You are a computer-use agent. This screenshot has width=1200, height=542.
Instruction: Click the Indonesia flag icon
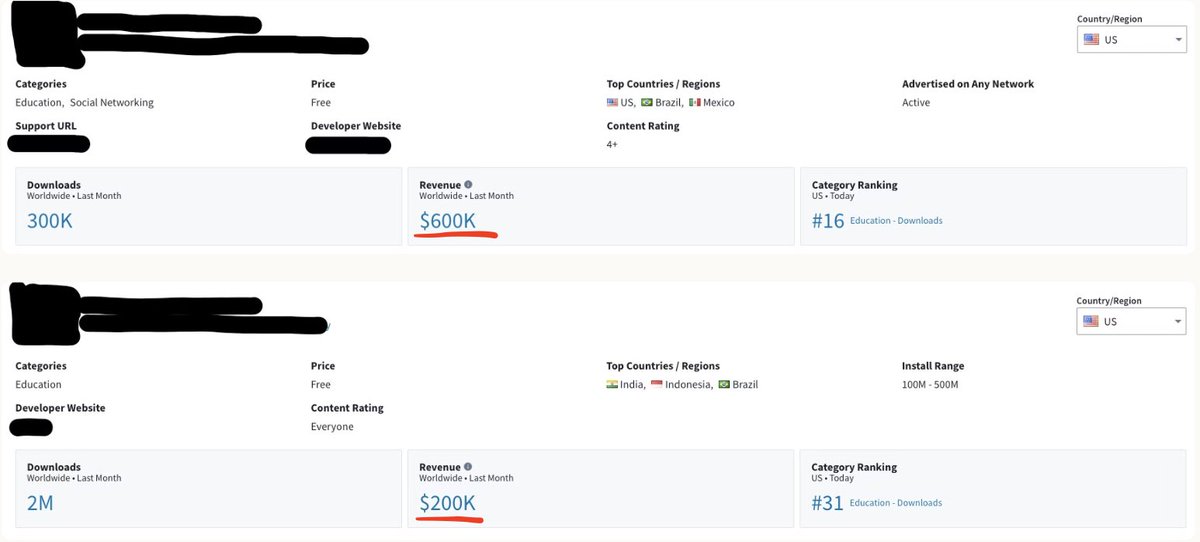coord(657,384)
